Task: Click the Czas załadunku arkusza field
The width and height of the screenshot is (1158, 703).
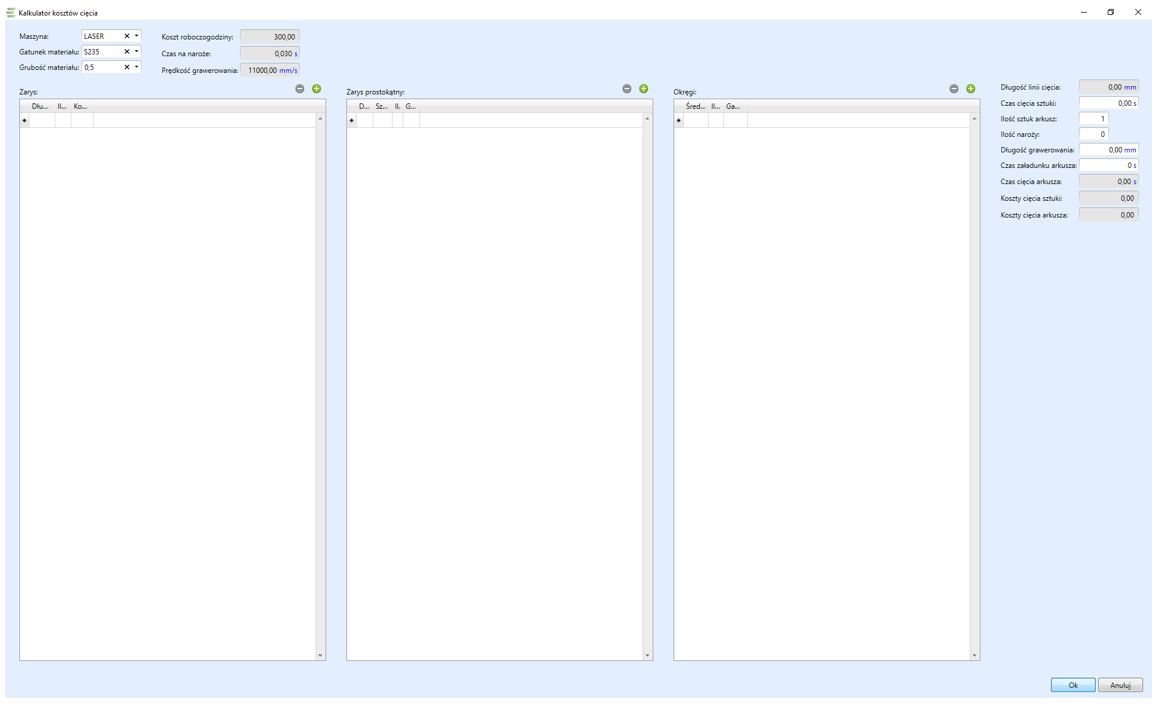Action: 1107,166
